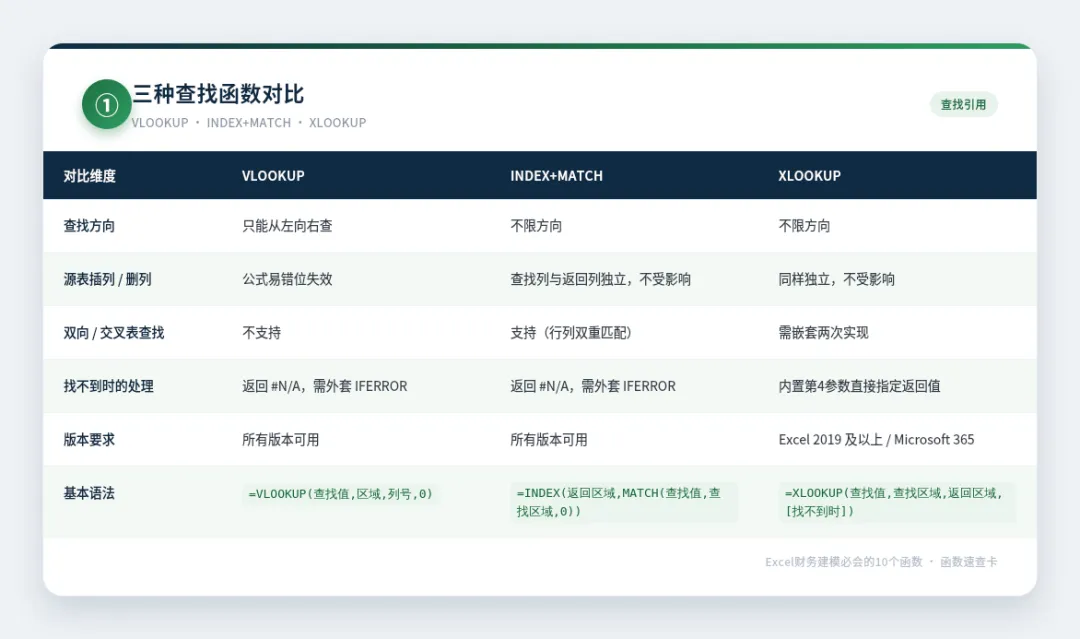The width and height of the screenshot is (1080, 639).
Task: Click the cell 支持（行列双重匹配）
Action: [x=571, y=333]
